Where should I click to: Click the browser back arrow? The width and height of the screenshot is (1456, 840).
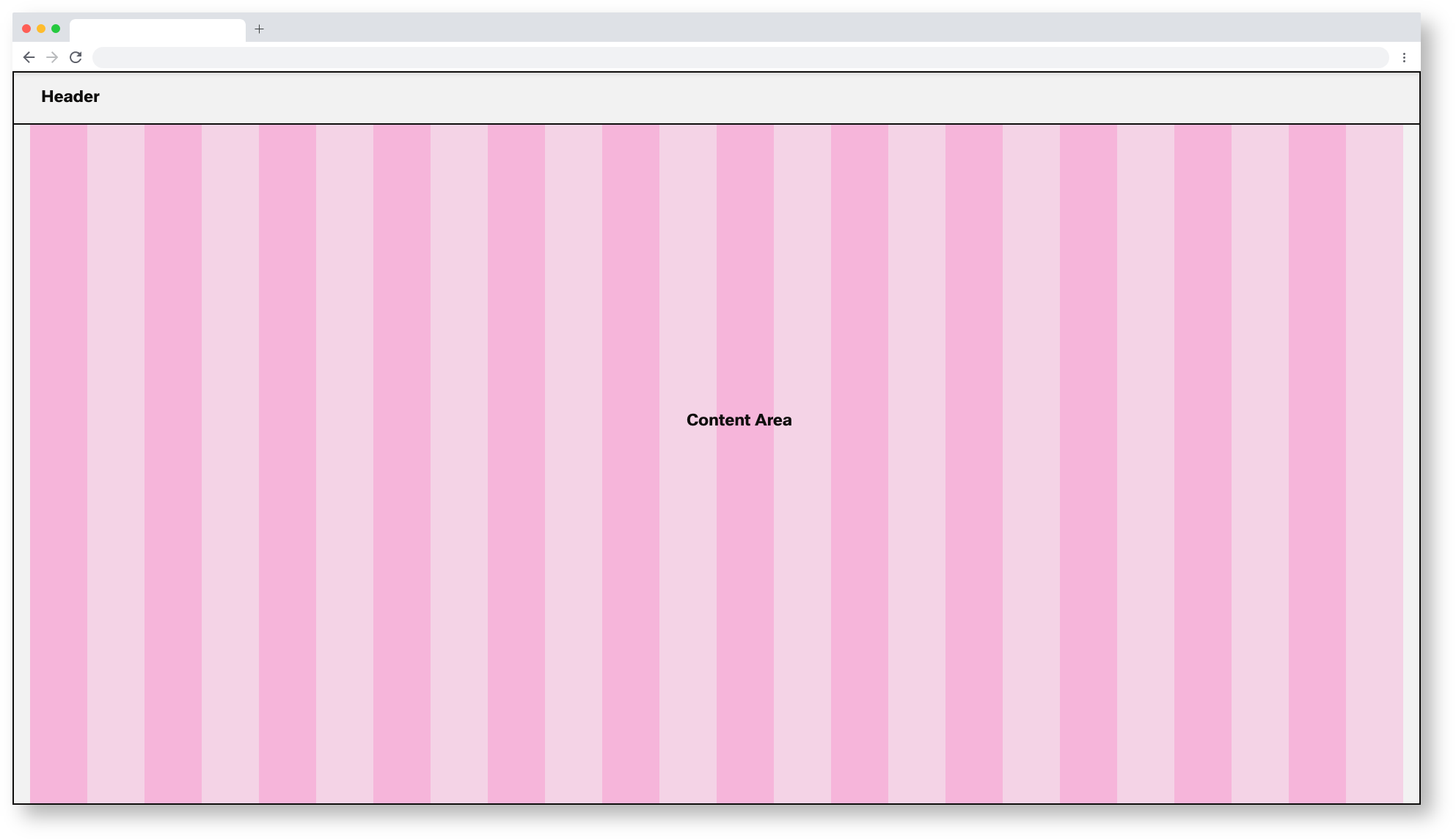pos(29,57)
